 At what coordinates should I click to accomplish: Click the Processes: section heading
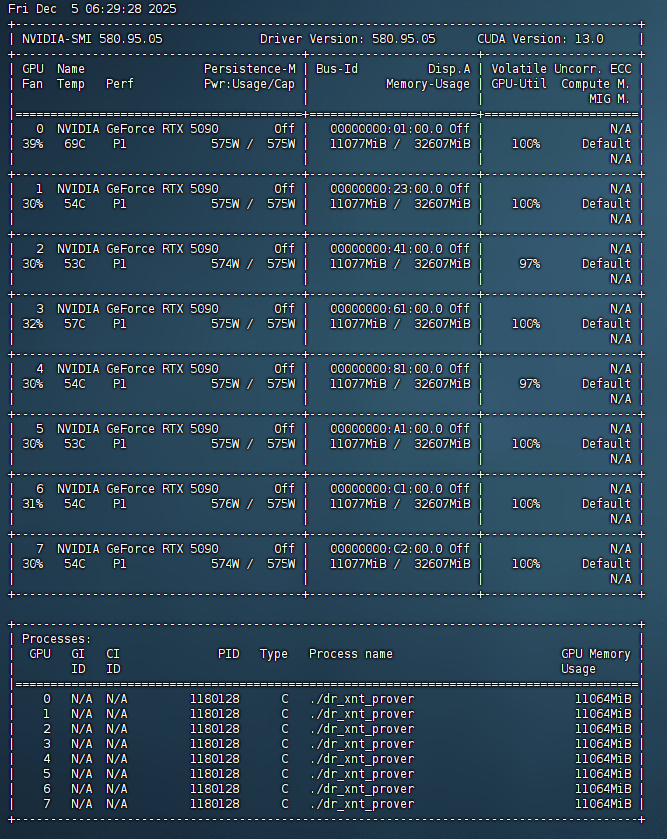[57, 639]
